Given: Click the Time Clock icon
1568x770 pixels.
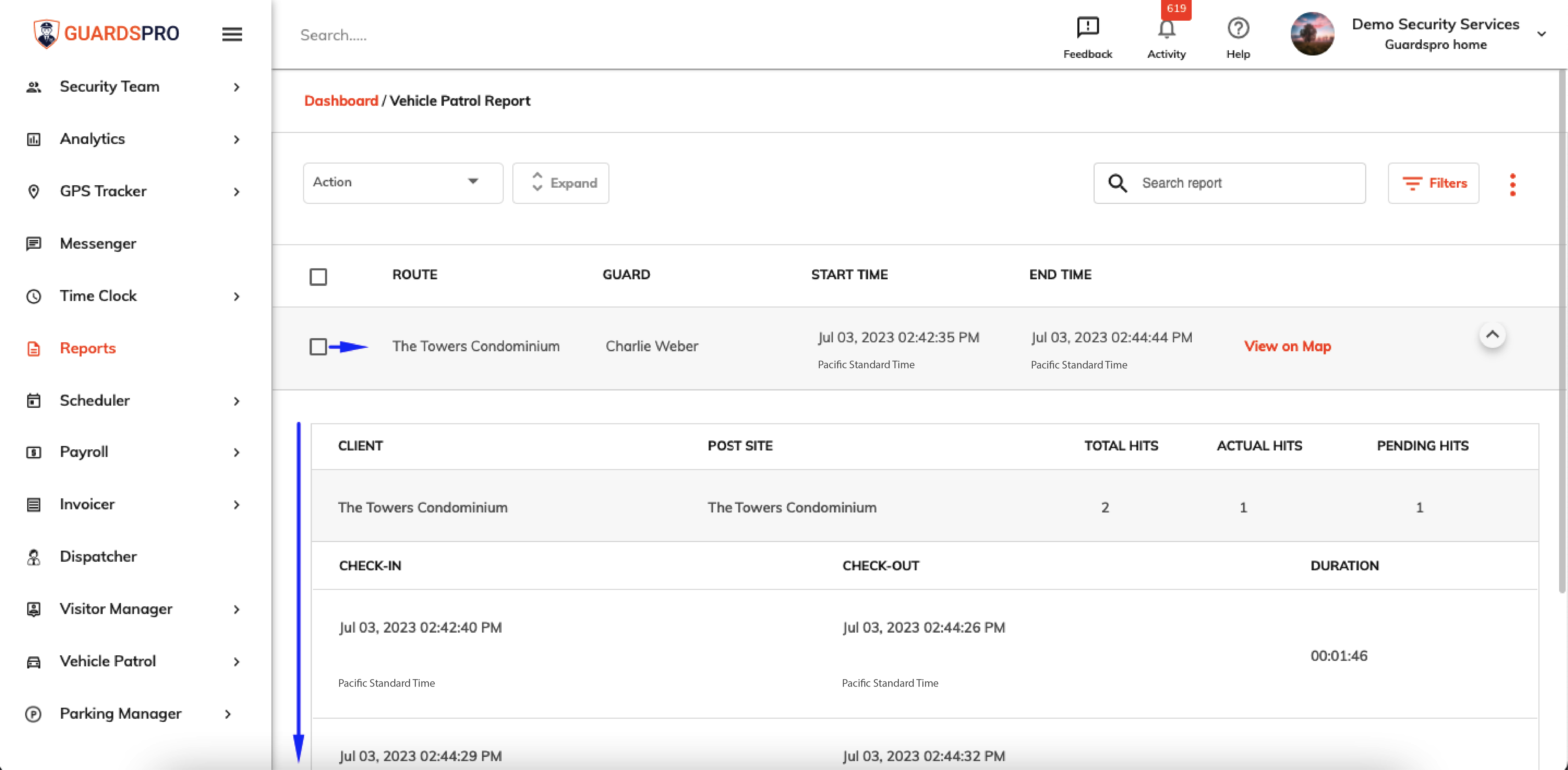Looking at the screenshot, I should pos(34,297).
